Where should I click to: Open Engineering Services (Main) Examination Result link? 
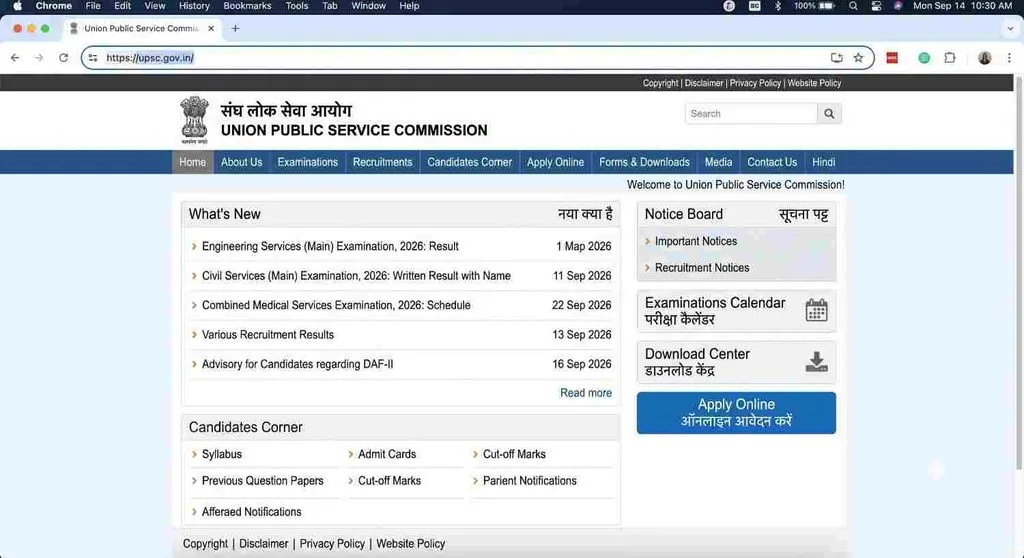coord(330,246)
